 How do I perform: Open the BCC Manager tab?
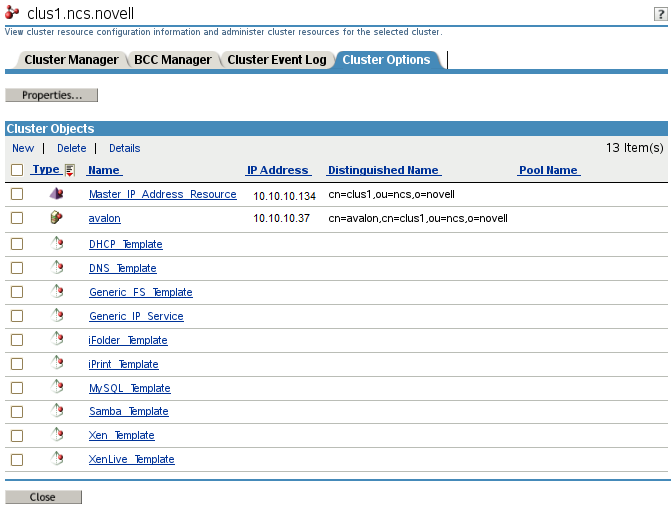pos(173,60)
